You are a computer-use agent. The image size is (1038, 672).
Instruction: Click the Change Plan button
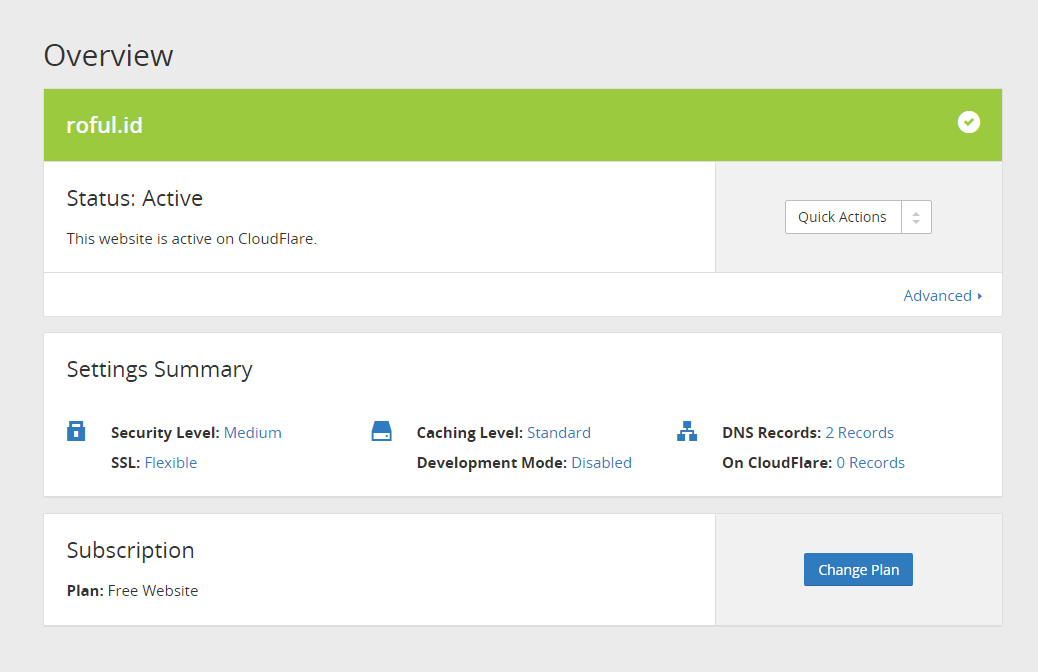click(858, 570)
